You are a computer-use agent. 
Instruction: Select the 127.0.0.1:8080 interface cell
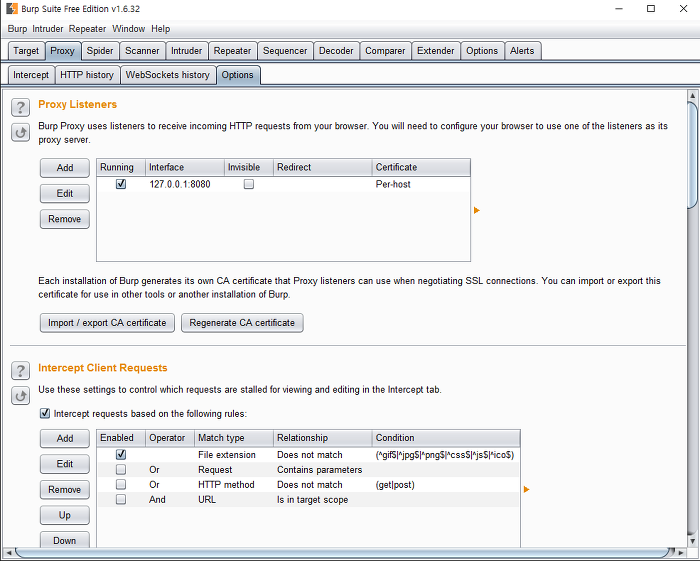[185, 184]
